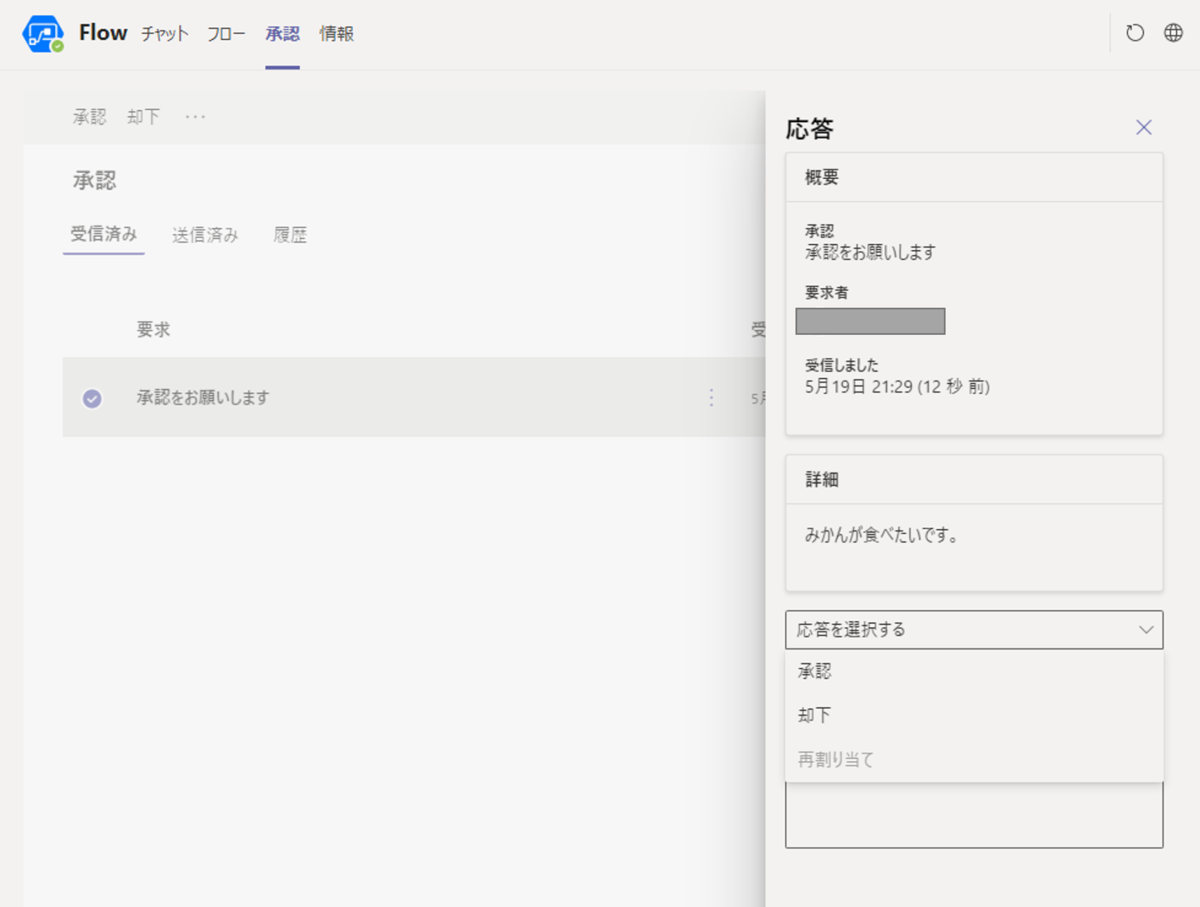Select the 送信済み sub-tab

205,235
